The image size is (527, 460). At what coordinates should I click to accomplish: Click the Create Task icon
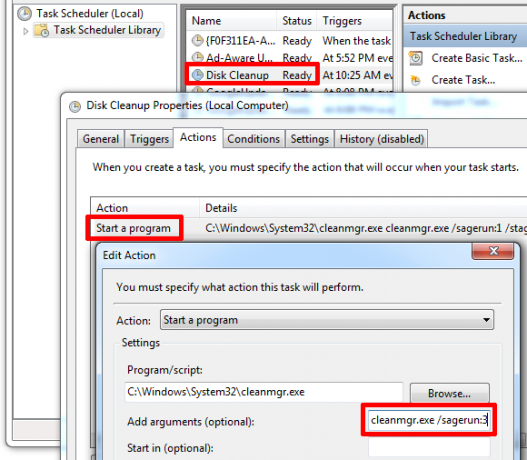coord(416,80)
